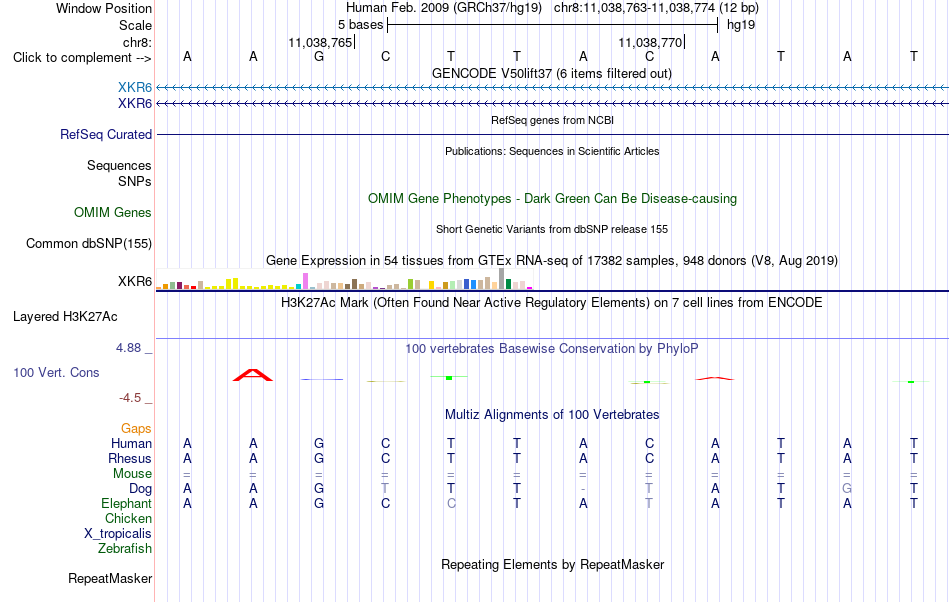Click the 'Dog' species row label
This screenshot has width=950, height=602.
click(x=140, y=489)
